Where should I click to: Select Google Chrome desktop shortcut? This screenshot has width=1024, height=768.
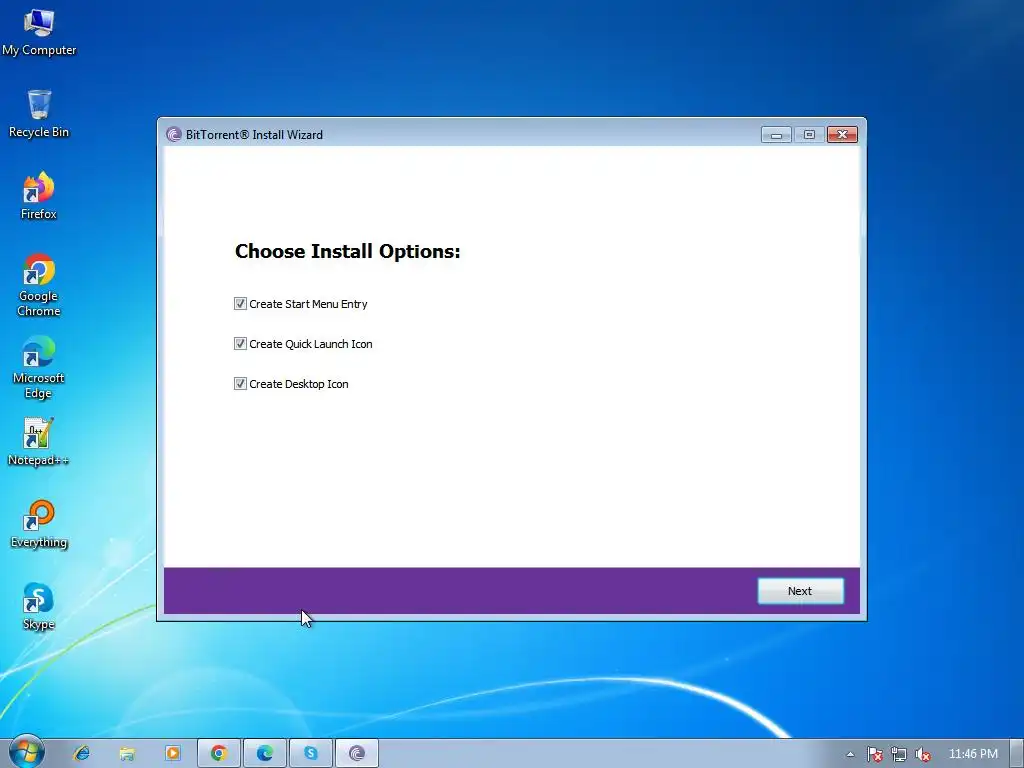click(x=39, y=285)
